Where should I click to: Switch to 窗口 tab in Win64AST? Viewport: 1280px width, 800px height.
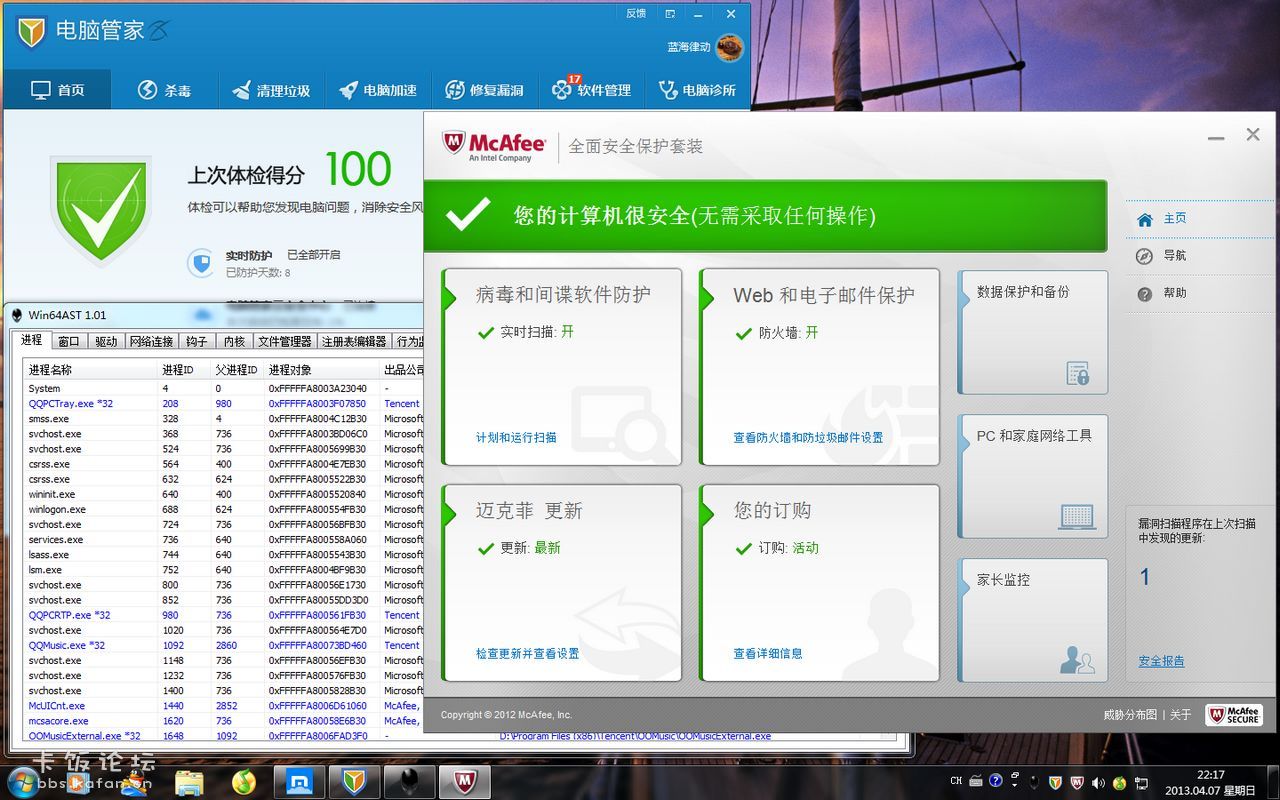(x=68, y=341)
